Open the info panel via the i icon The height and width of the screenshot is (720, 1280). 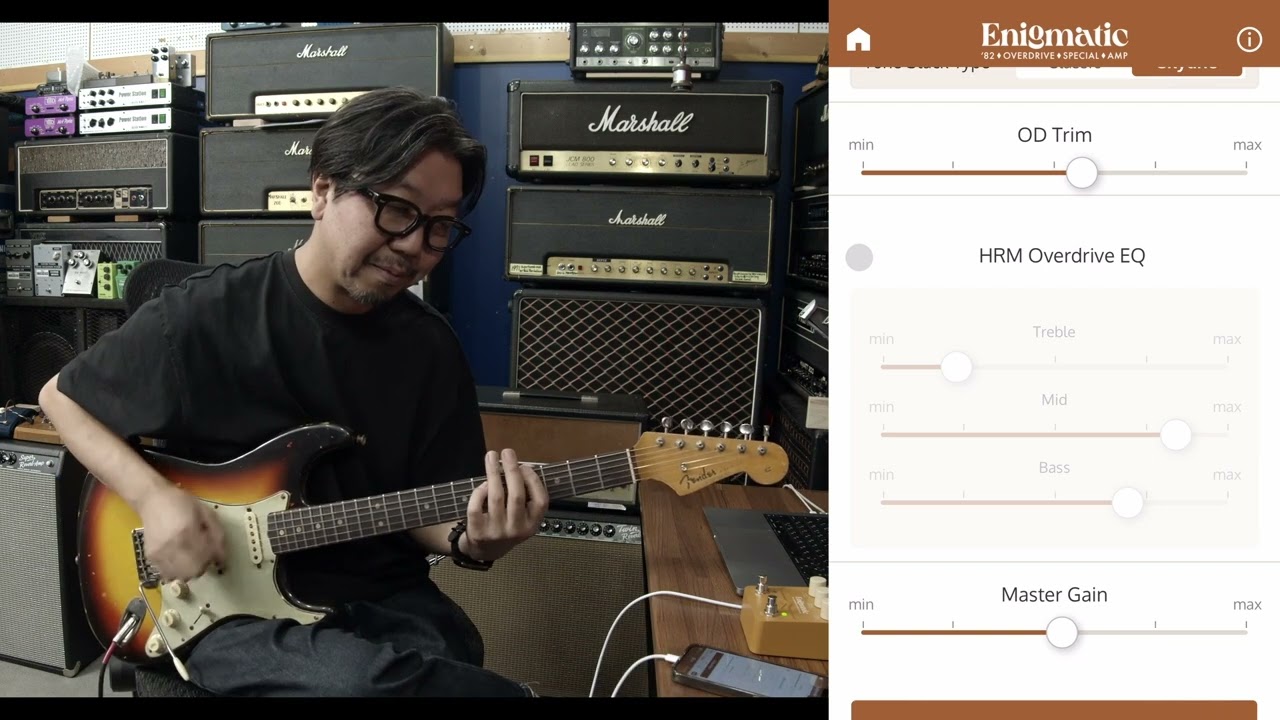(x=1248, y=39)
